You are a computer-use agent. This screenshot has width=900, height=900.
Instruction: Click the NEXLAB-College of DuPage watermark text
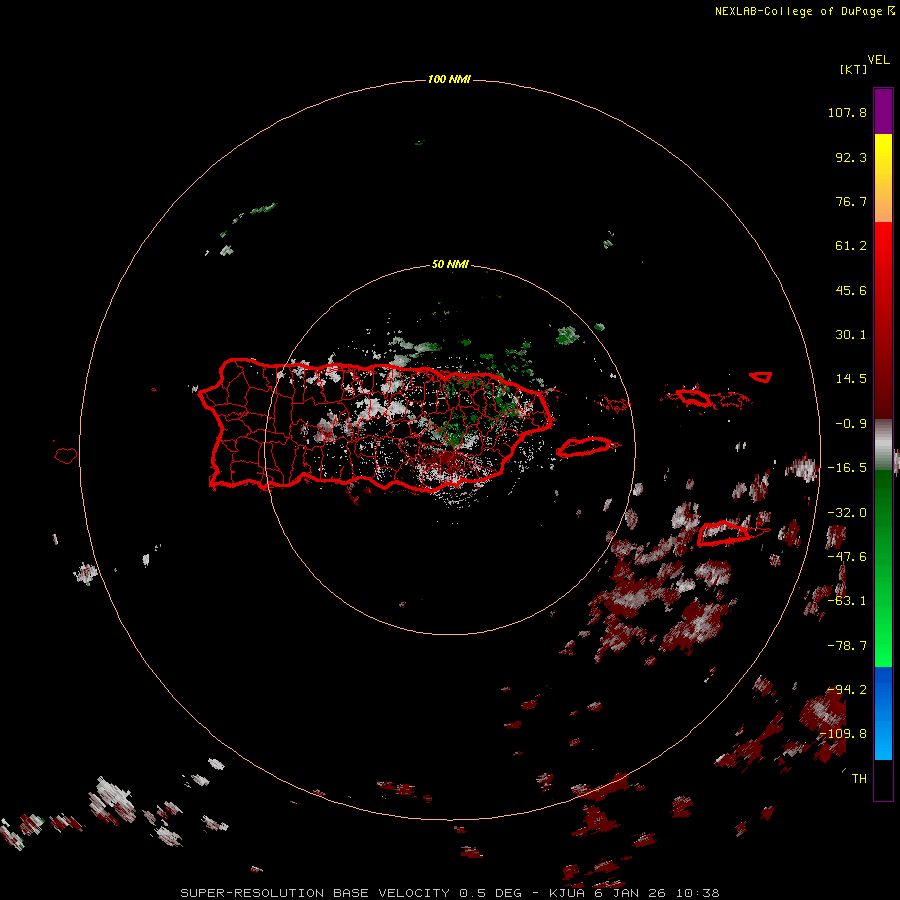pyautogui.click(x=804, y=11)
